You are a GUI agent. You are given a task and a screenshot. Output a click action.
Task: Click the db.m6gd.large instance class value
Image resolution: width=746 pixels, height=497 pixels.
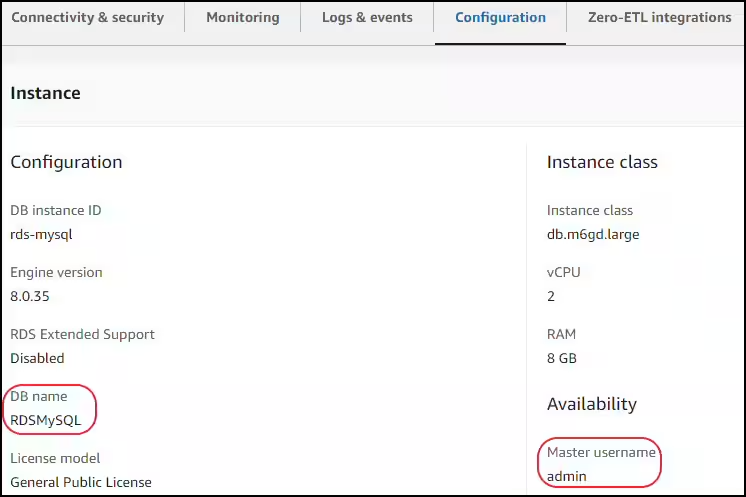pos(593,234)
